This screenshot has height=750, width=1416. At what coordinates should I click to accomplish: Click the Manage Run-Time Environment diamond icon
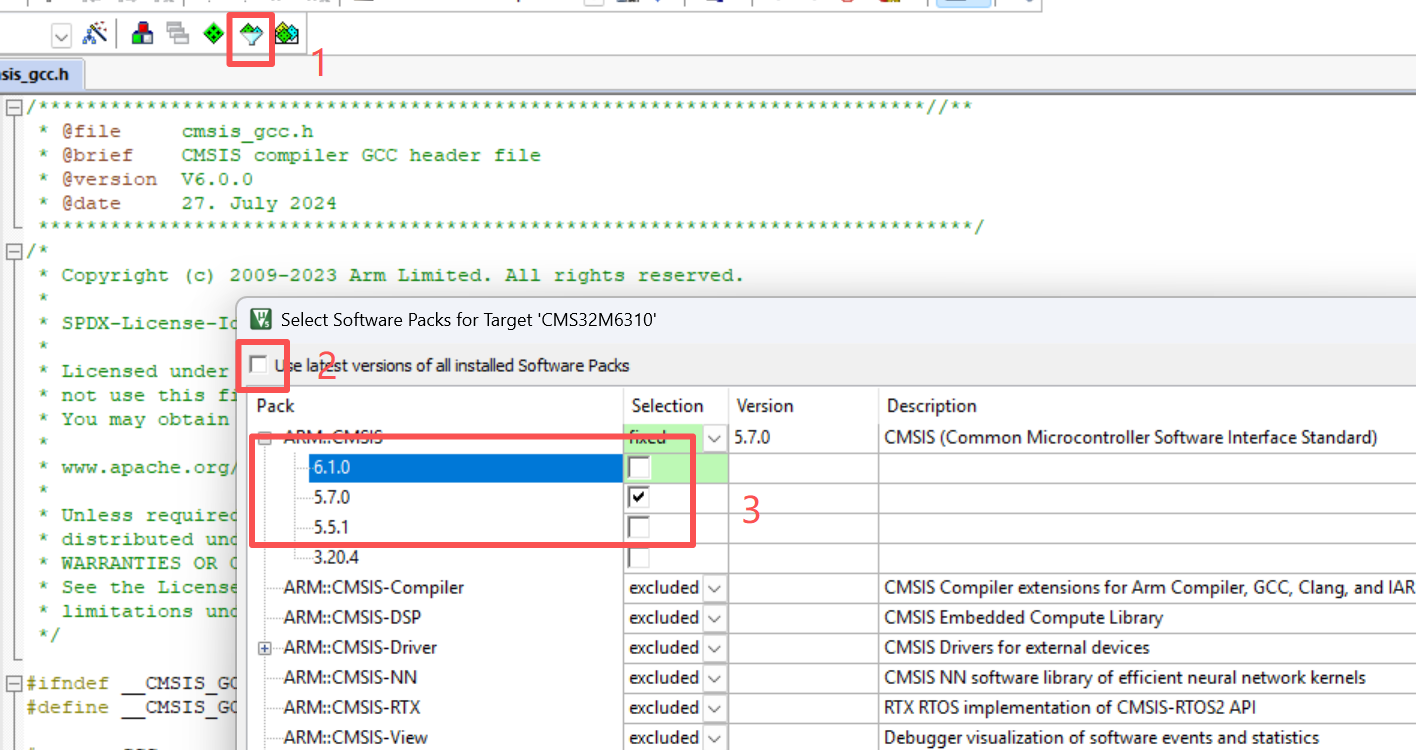point(213,33)
